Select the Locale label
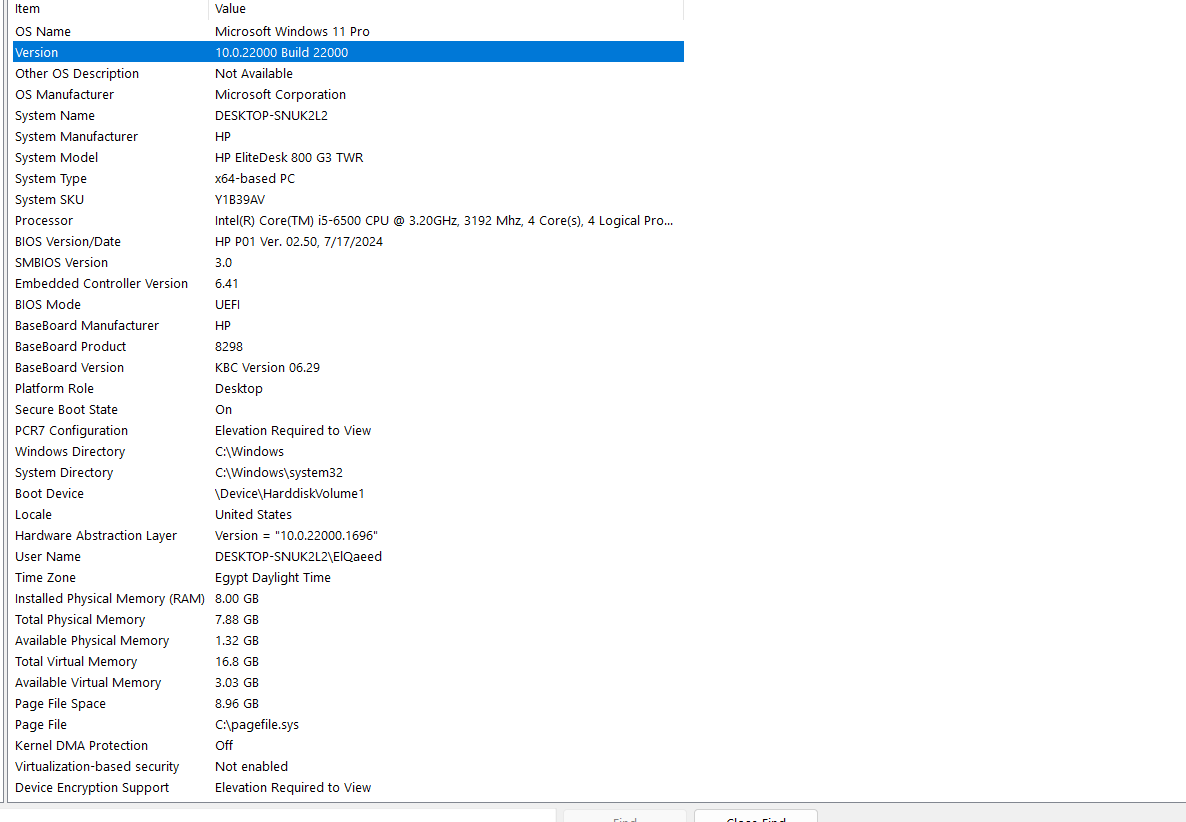This screenshot has width=1186, height=822. 33,516
